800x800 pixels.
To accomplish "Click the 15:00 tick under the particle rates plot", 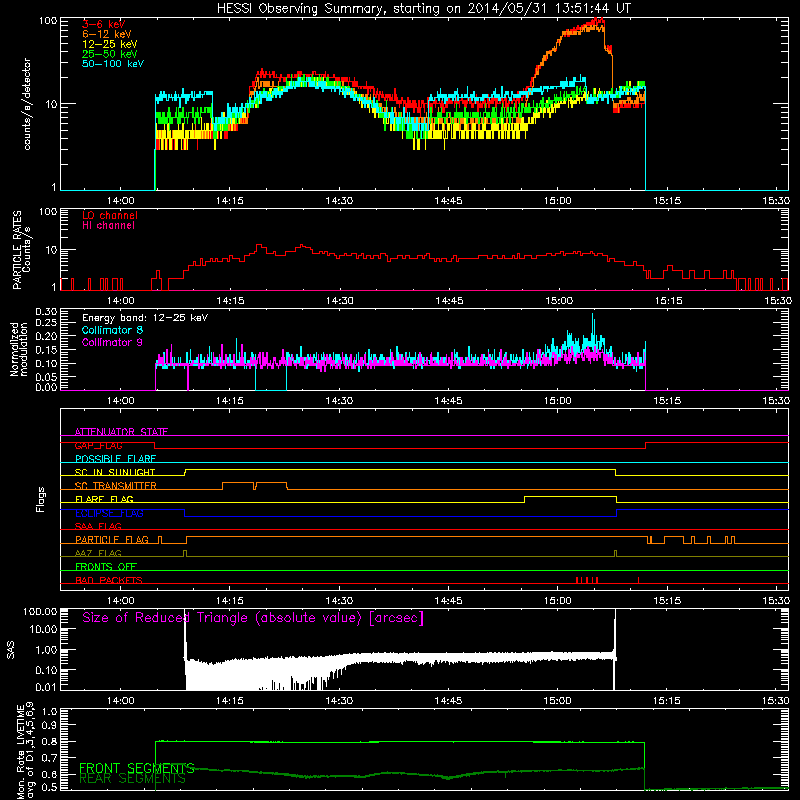I will 559,301.
